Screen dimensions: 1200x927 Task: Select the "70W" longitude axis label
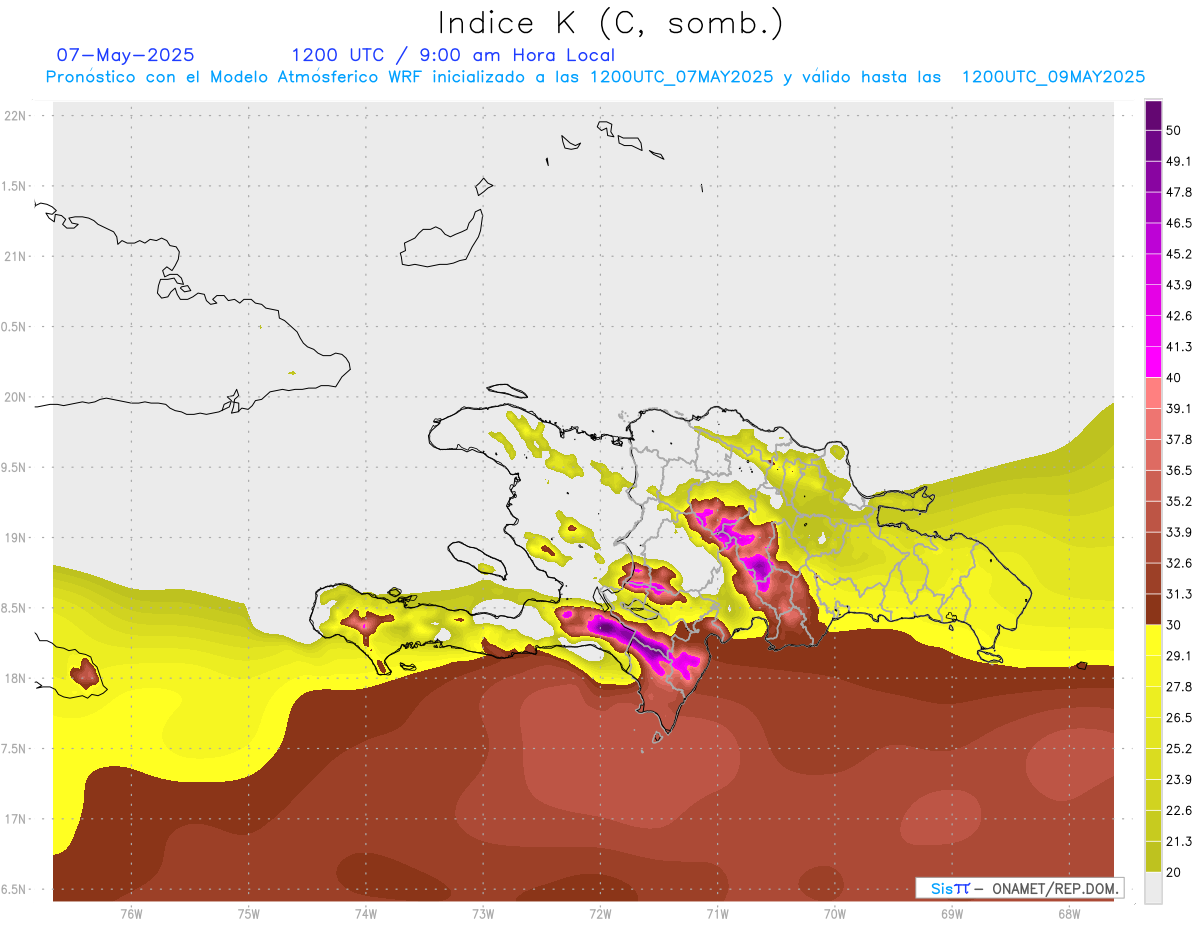pyautogui.click(x=835, y=913)
